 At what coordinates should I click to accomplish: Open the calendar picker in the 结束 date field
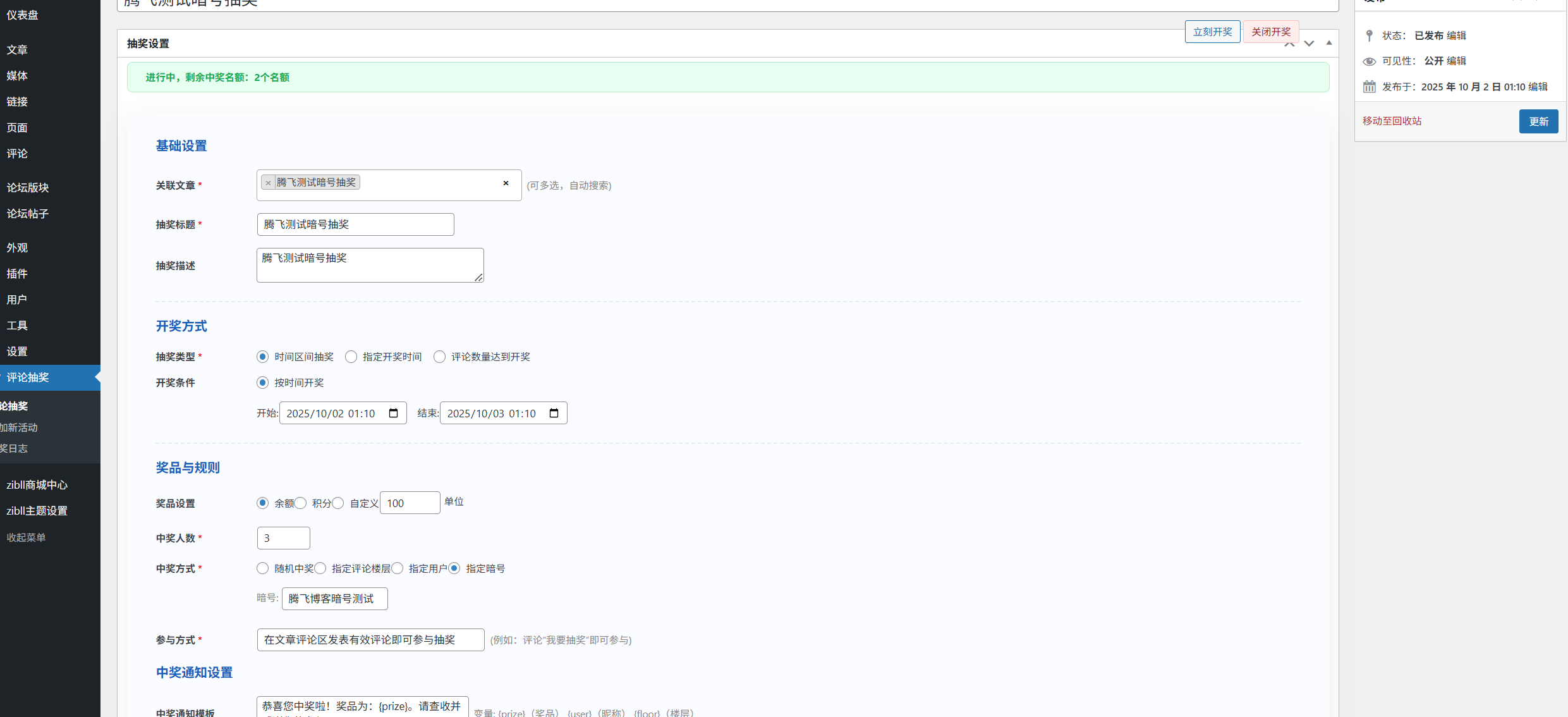[x=554, y=413]
